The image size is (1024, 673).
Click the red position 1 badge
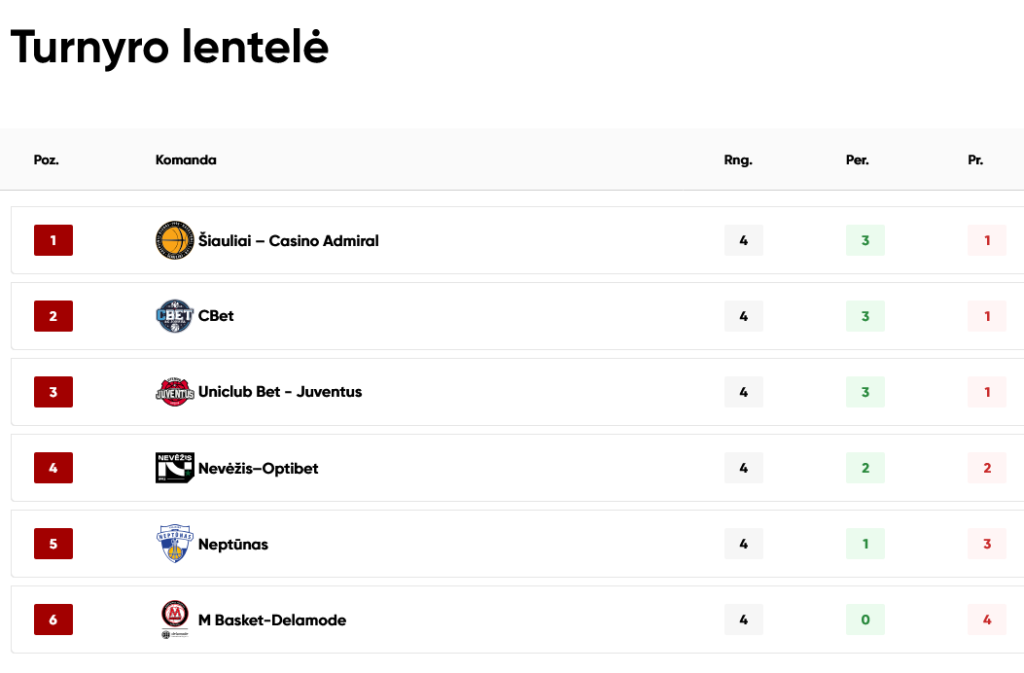point(54,240)
